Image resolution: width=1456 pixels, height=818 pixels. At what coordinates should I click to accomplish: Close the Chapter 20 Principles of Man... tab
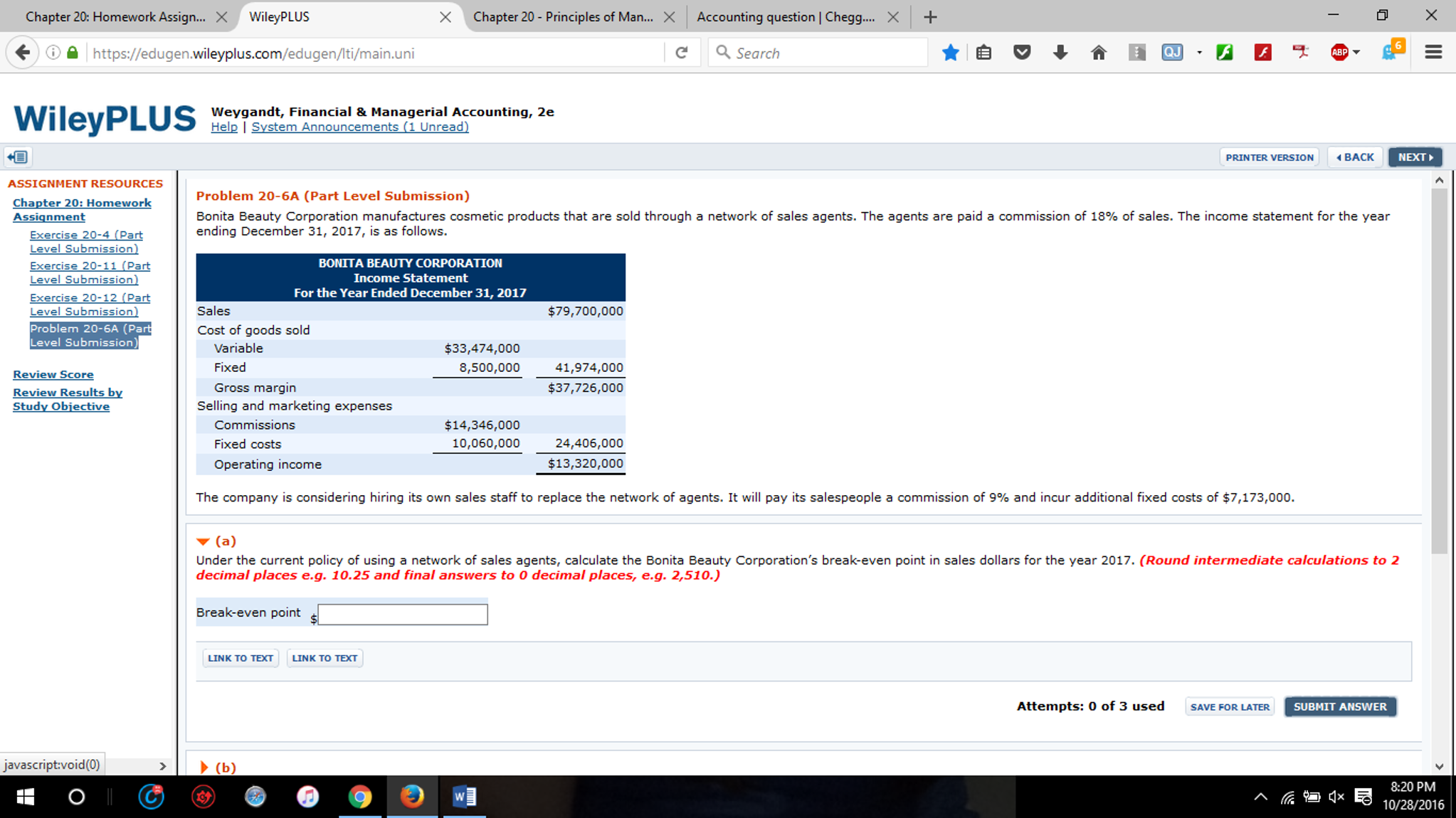pos(669,17)
